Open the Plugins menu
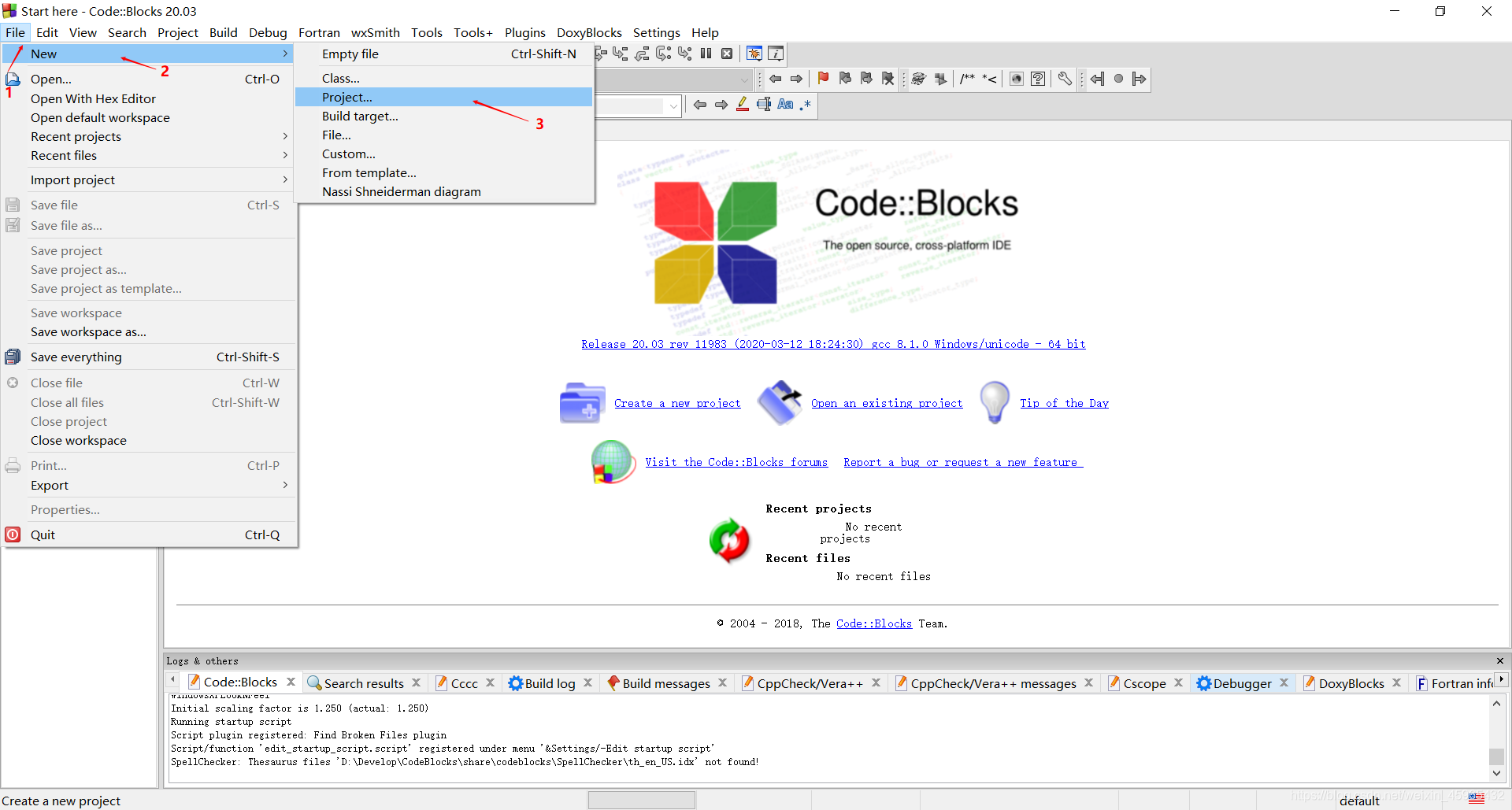The width and height of the screenshot is (1512, 810). 524,32
